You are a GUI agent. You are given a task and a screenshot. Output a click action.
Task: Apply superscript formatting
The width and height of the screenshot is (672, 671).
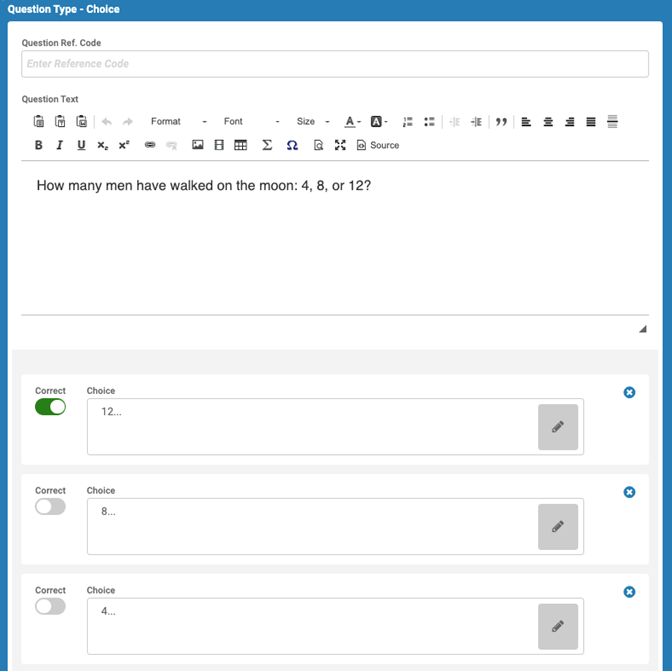(x=124, y=145)
